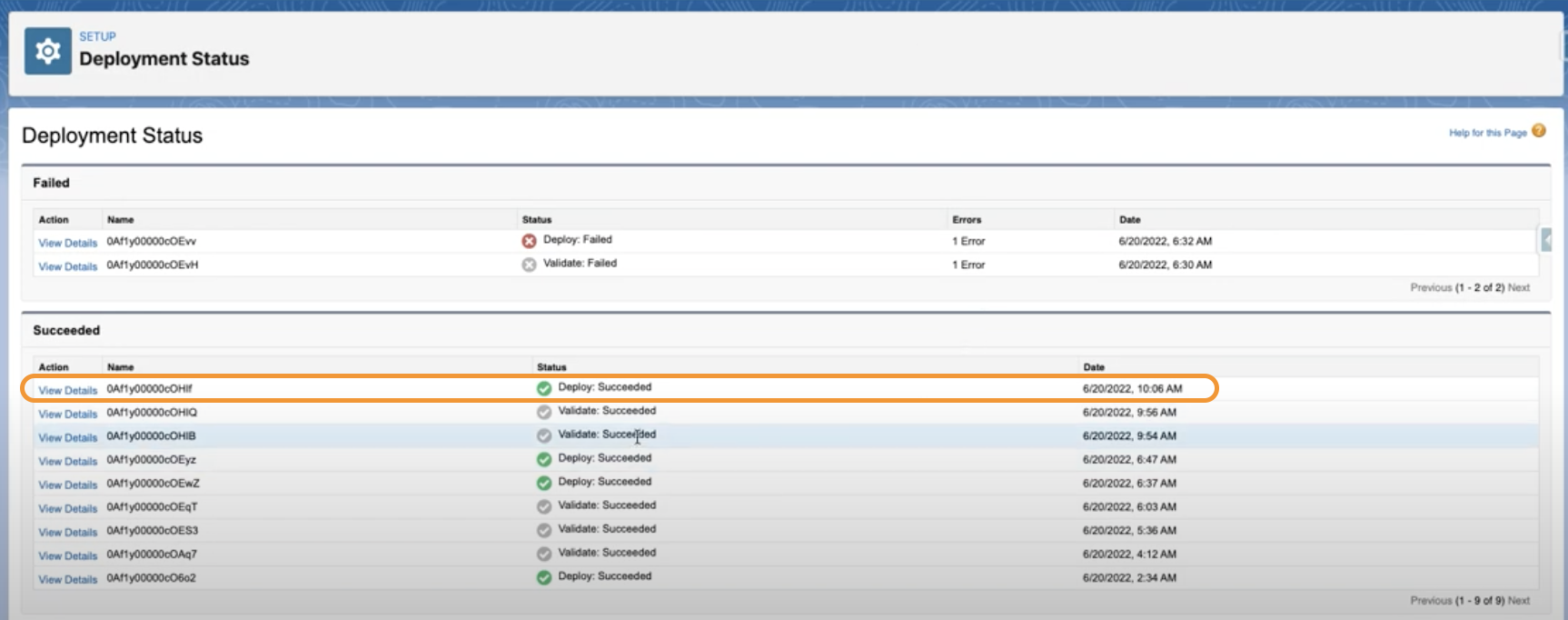Click failed status icon for 0Af1y00000cOEvv

pos(529,241)
